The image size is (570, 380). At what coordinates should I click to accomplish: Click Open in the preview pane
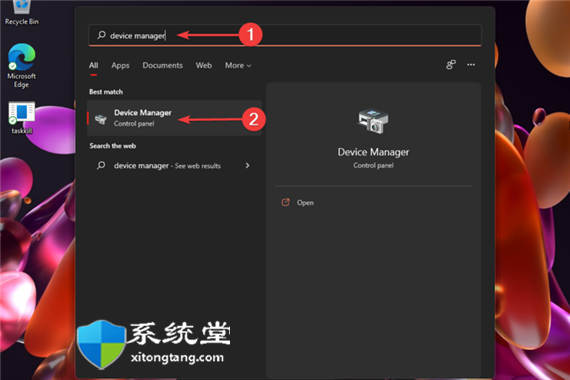305,203
